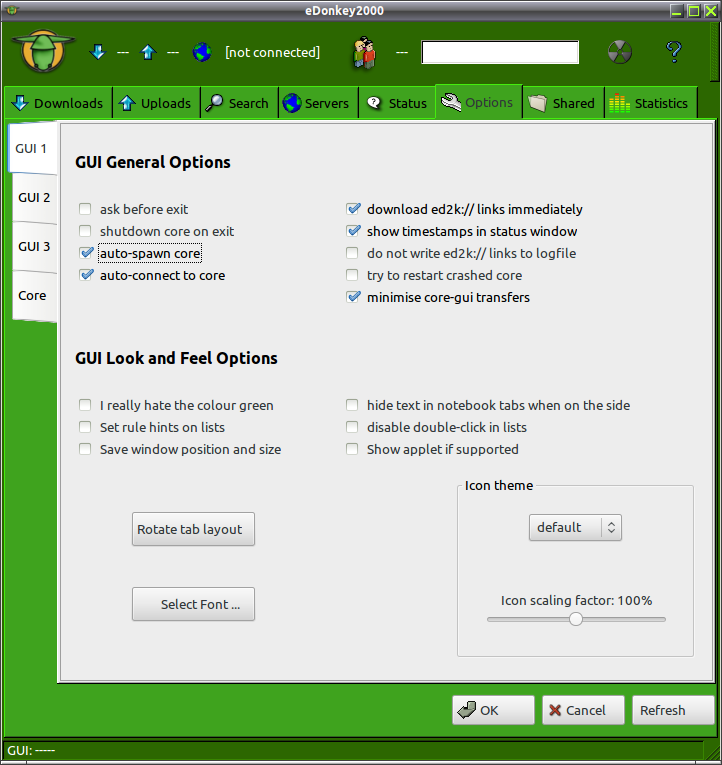Click the Select Font ... button
Viewport: 722px width, 765px height.
coord(193,604)
